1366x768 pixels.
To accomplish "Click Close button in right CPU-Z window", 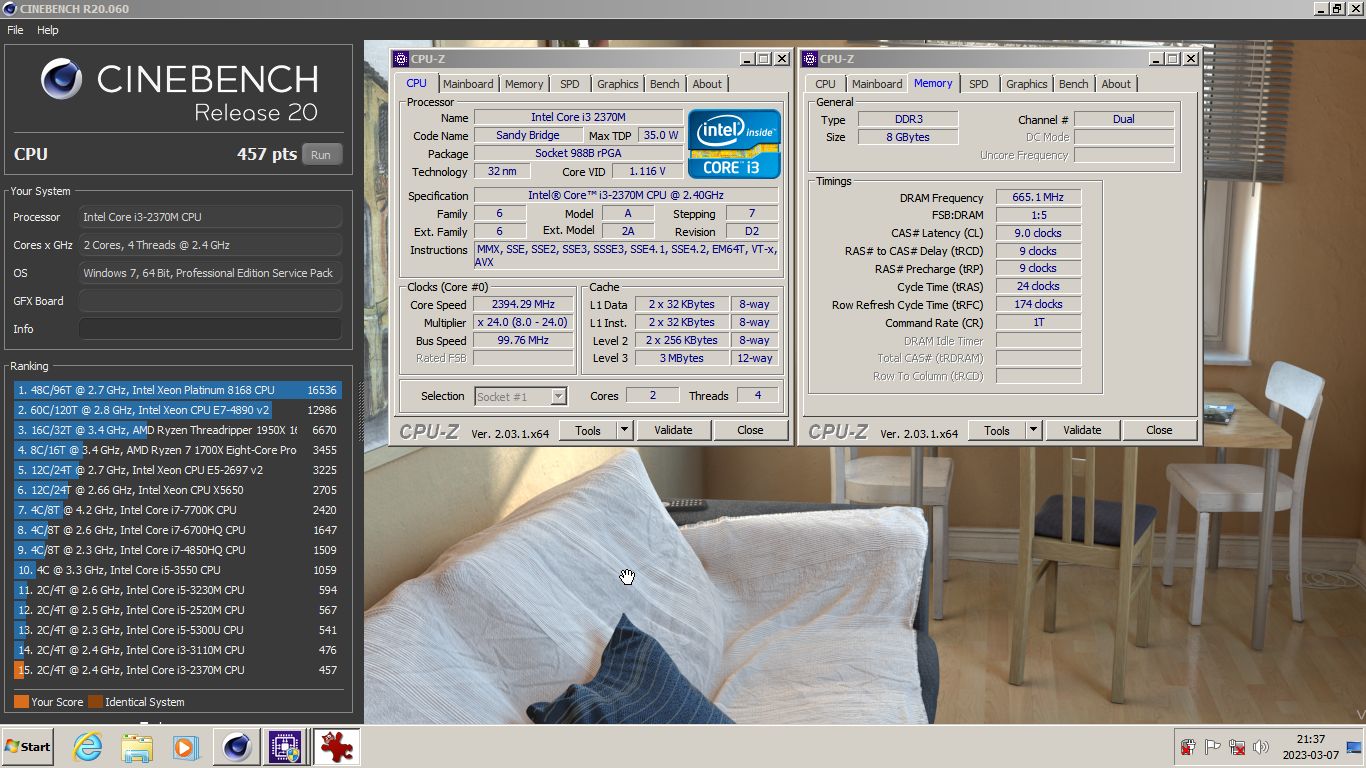I will pyautogui.click(x=1159, y=430).
